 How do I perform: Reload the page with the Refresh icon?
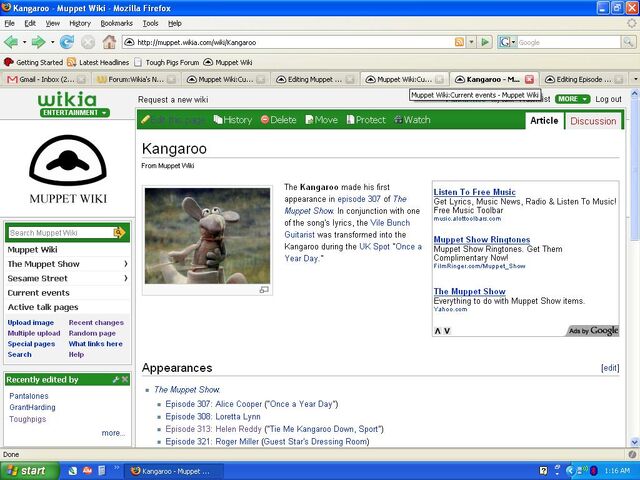click(x=67, y=42)
